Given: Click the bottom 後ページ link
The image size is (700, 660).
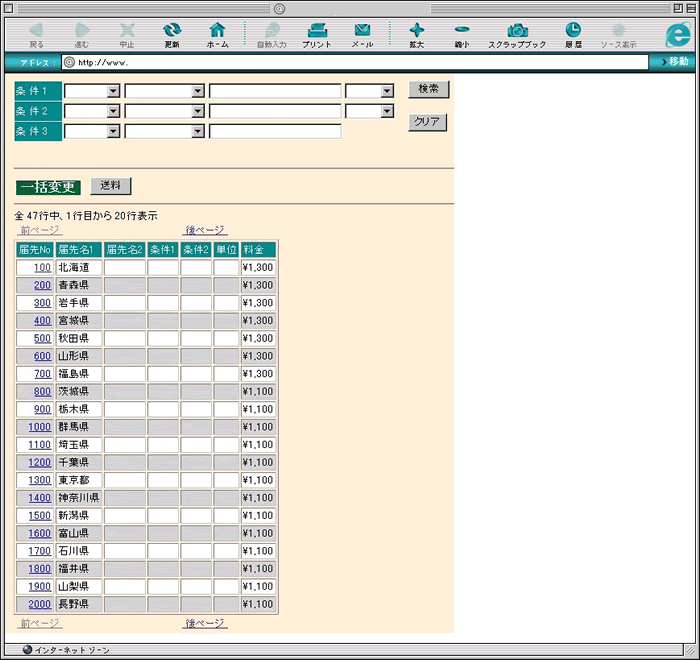Looking at the screenshot, I should 205,623.
